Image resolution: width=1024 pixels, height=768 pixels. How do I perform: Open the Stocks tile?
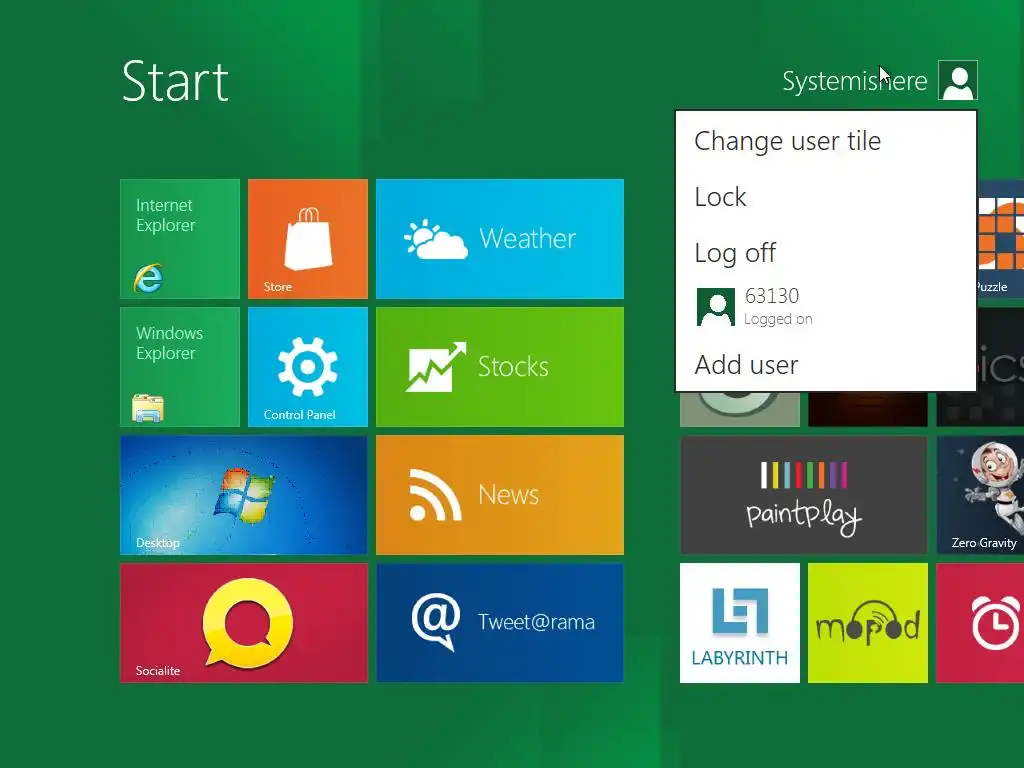point(500,367)
